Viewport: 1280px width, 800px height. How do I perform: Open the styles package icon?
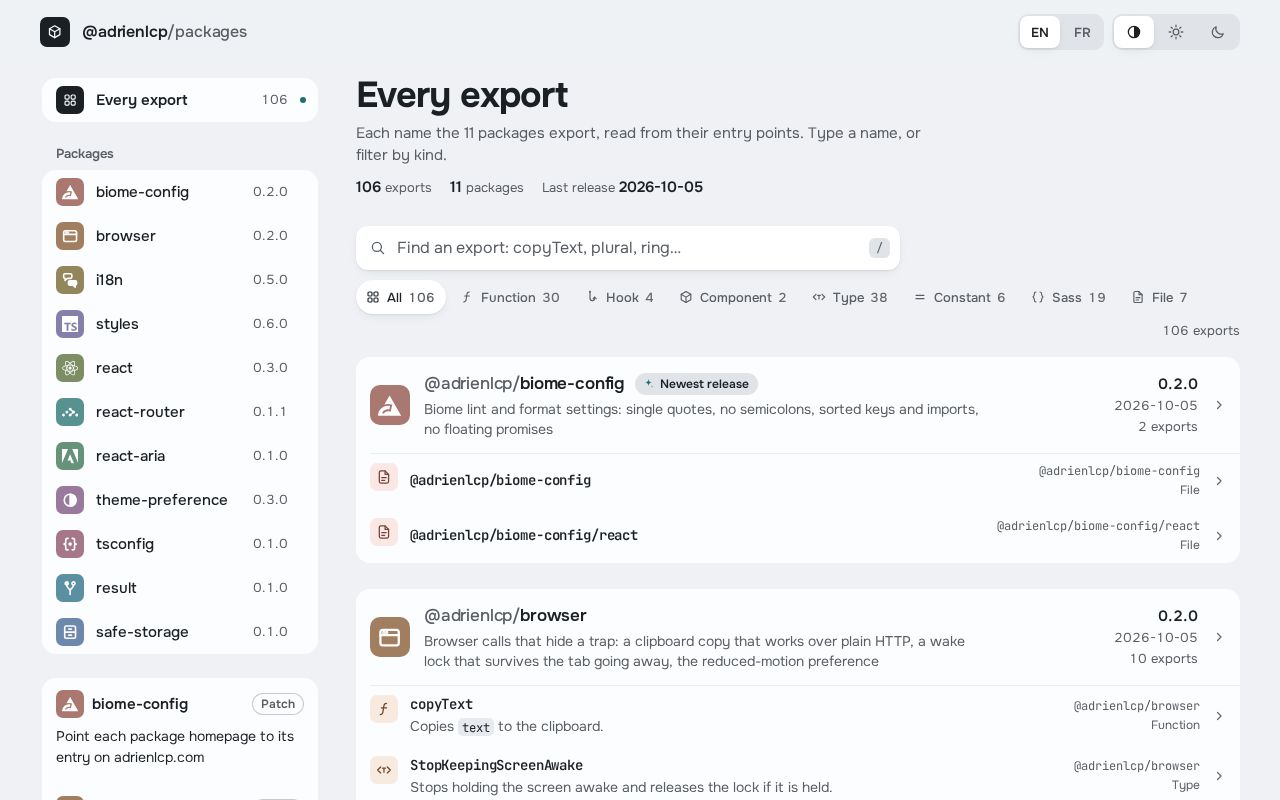[70, 324]
